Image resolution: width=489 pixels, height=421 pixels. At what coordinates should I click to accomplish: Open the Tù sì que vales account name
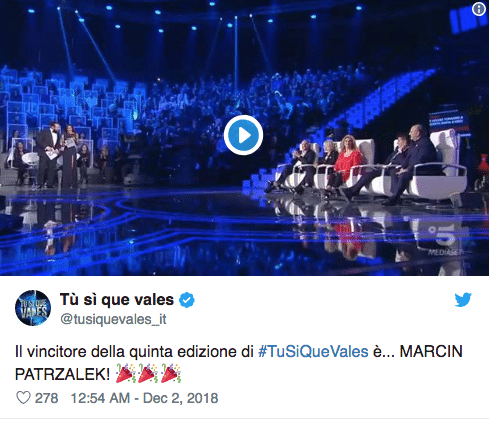117,299
